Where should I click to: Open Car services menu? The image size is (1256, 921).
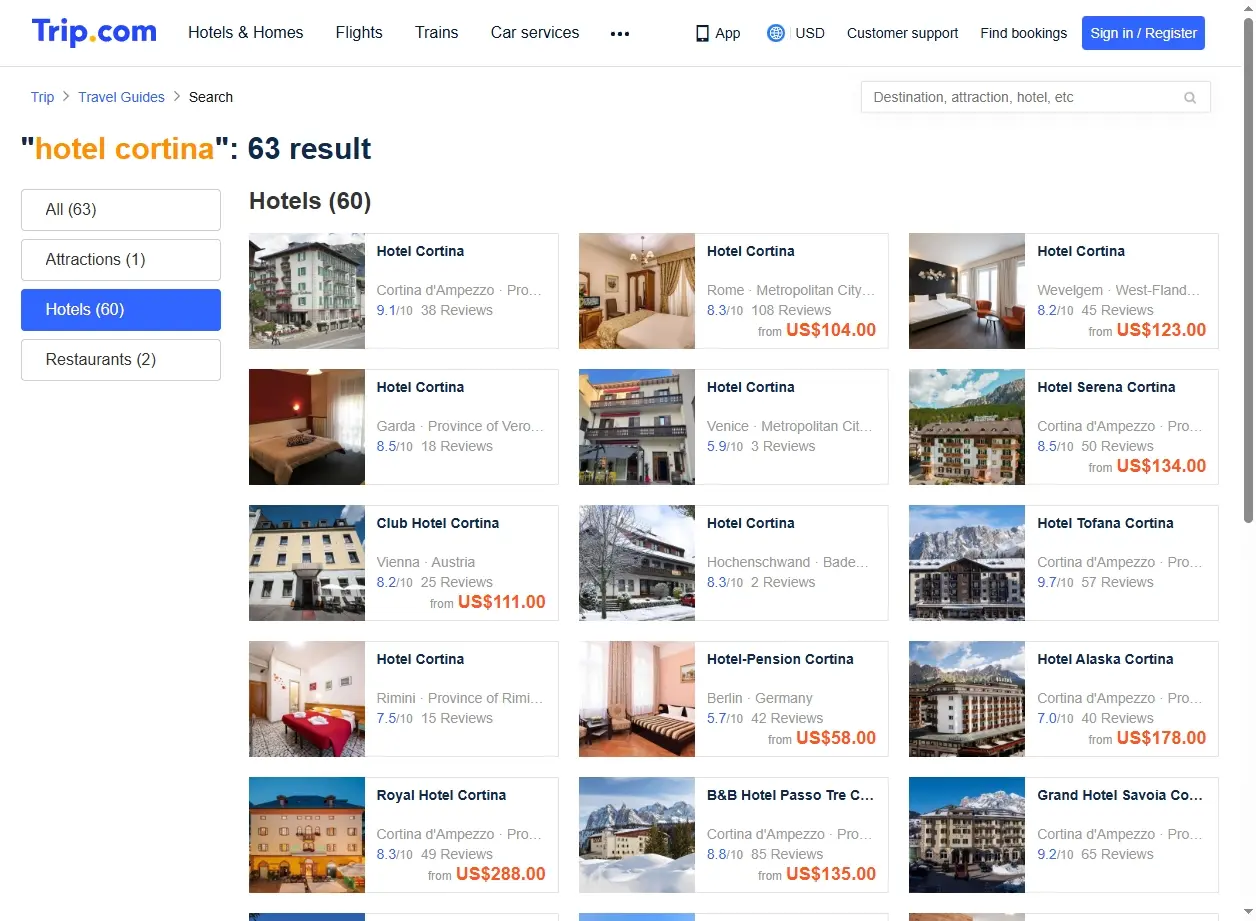pos(535,33)
